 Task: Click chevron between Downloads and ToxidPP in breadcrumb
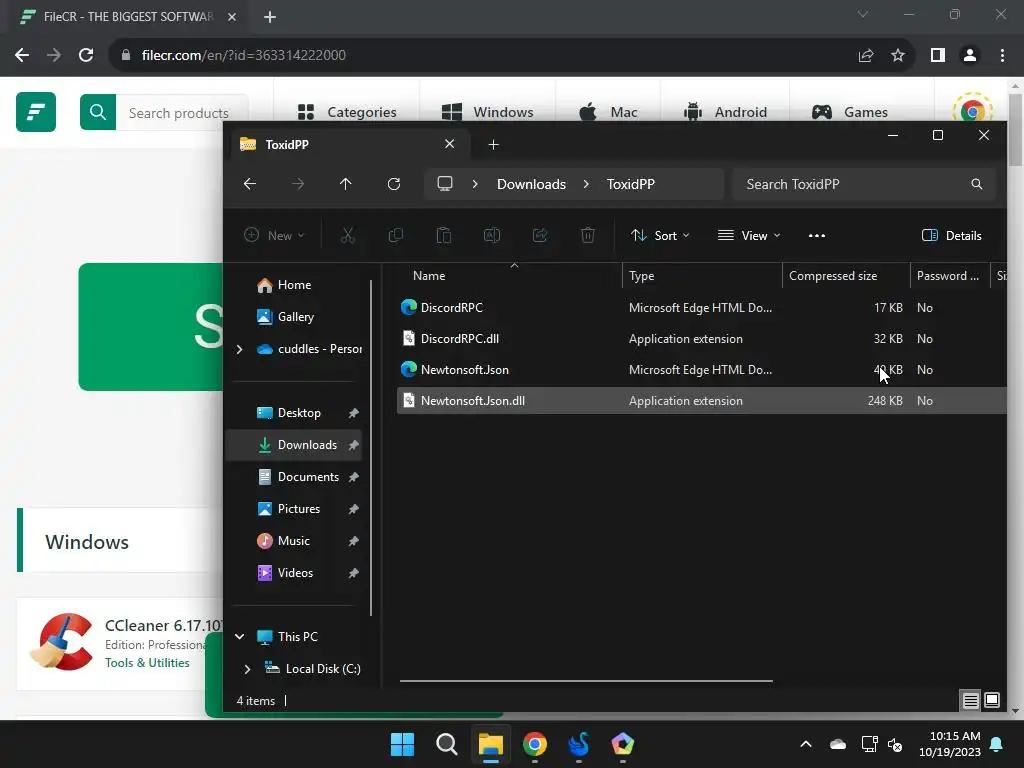pyautogui.click(x=586, y=184)
